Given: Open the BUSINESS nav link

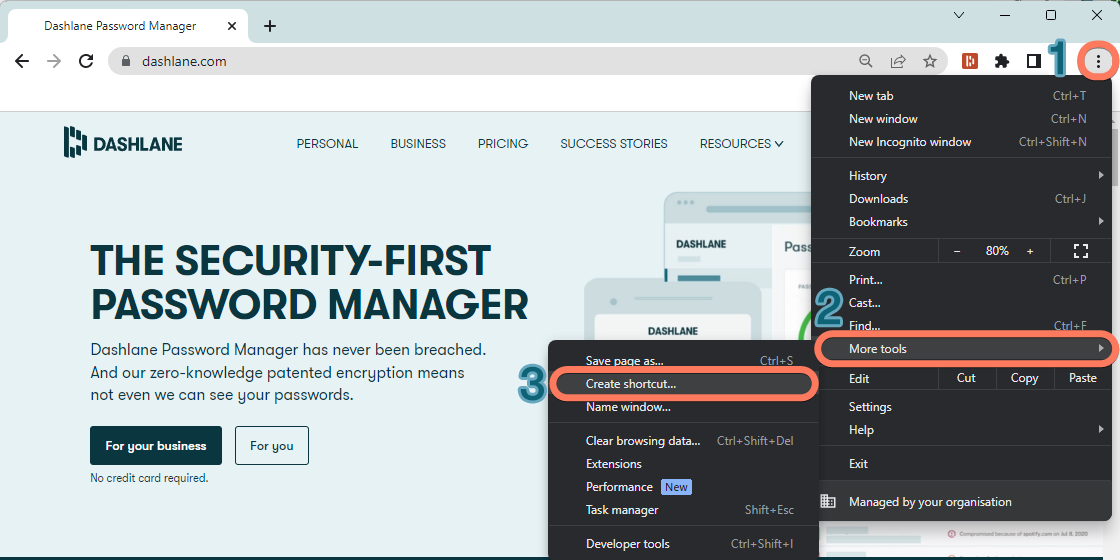Looking at the screenshot, I should click(418, 144).
